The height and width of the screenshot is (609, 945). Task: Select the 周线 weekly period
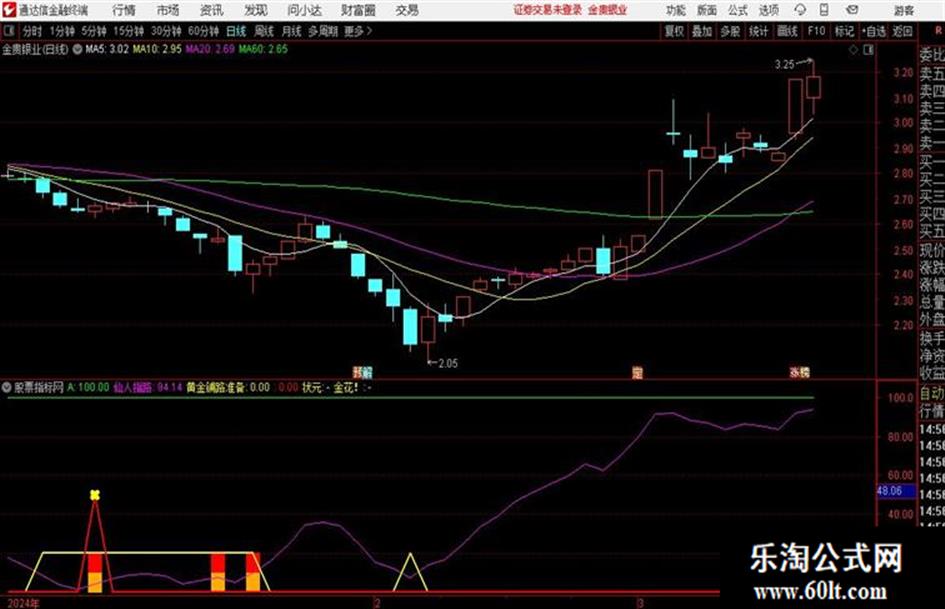pos(264,31)
